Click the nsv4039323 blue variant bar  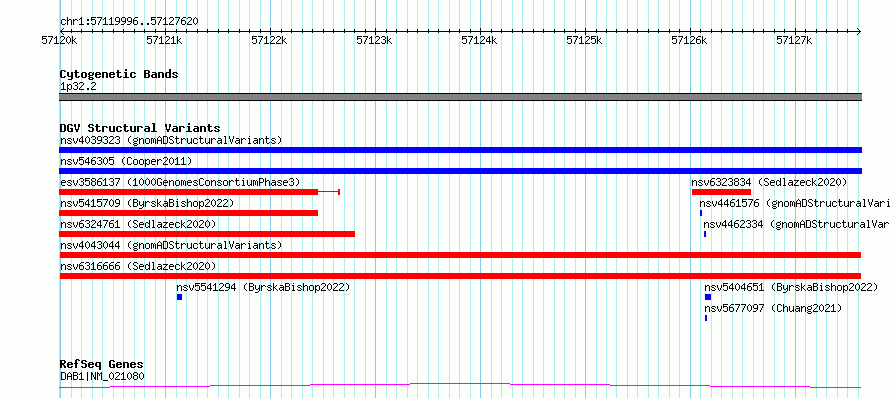[460, 150]
